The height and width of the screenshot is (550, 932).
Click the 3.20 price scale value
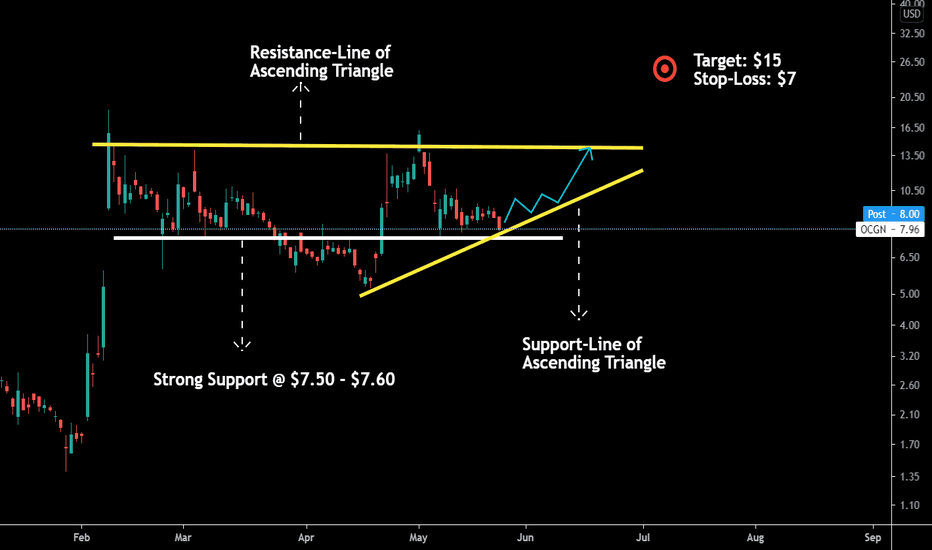(x=909, y=356)
